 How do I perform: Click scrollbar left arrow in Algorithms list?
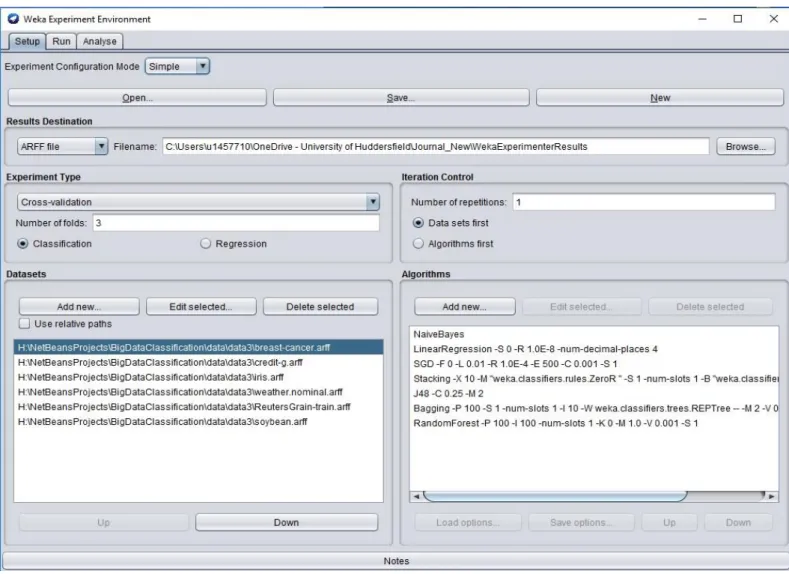416,497
